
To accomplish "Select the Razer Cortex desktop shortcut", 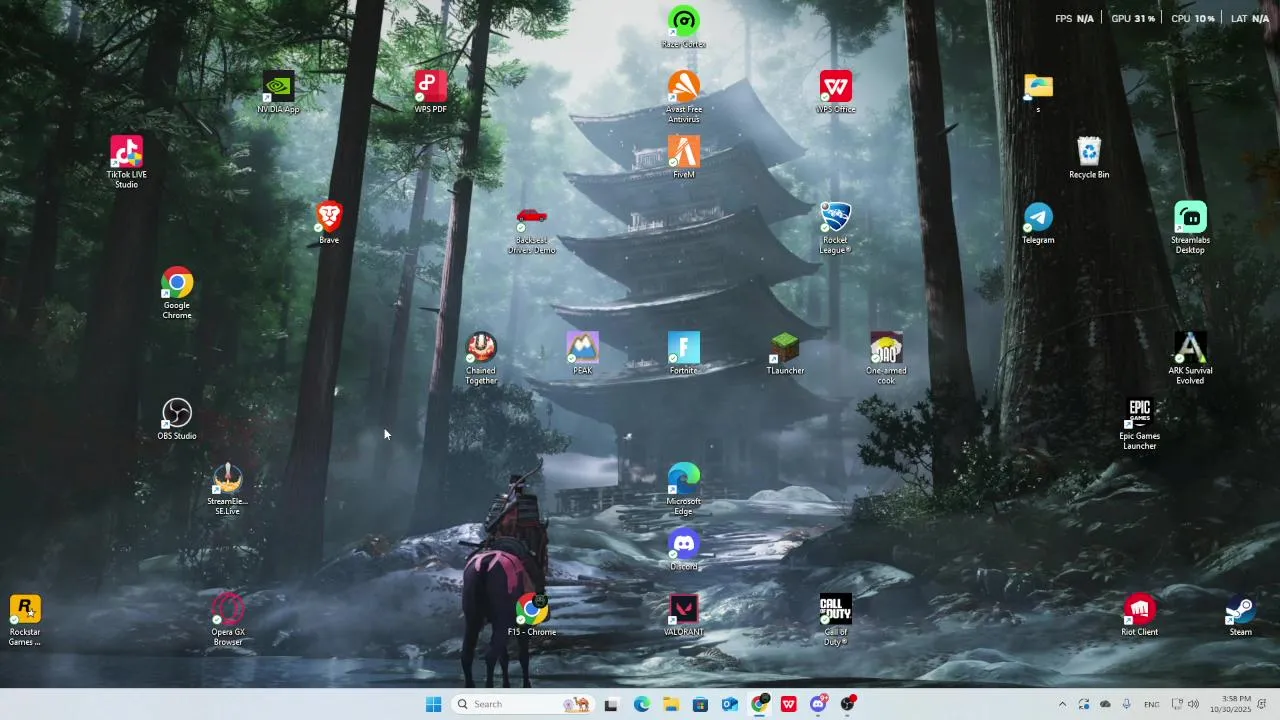I will pyautogui.click(x=684, y=27).
